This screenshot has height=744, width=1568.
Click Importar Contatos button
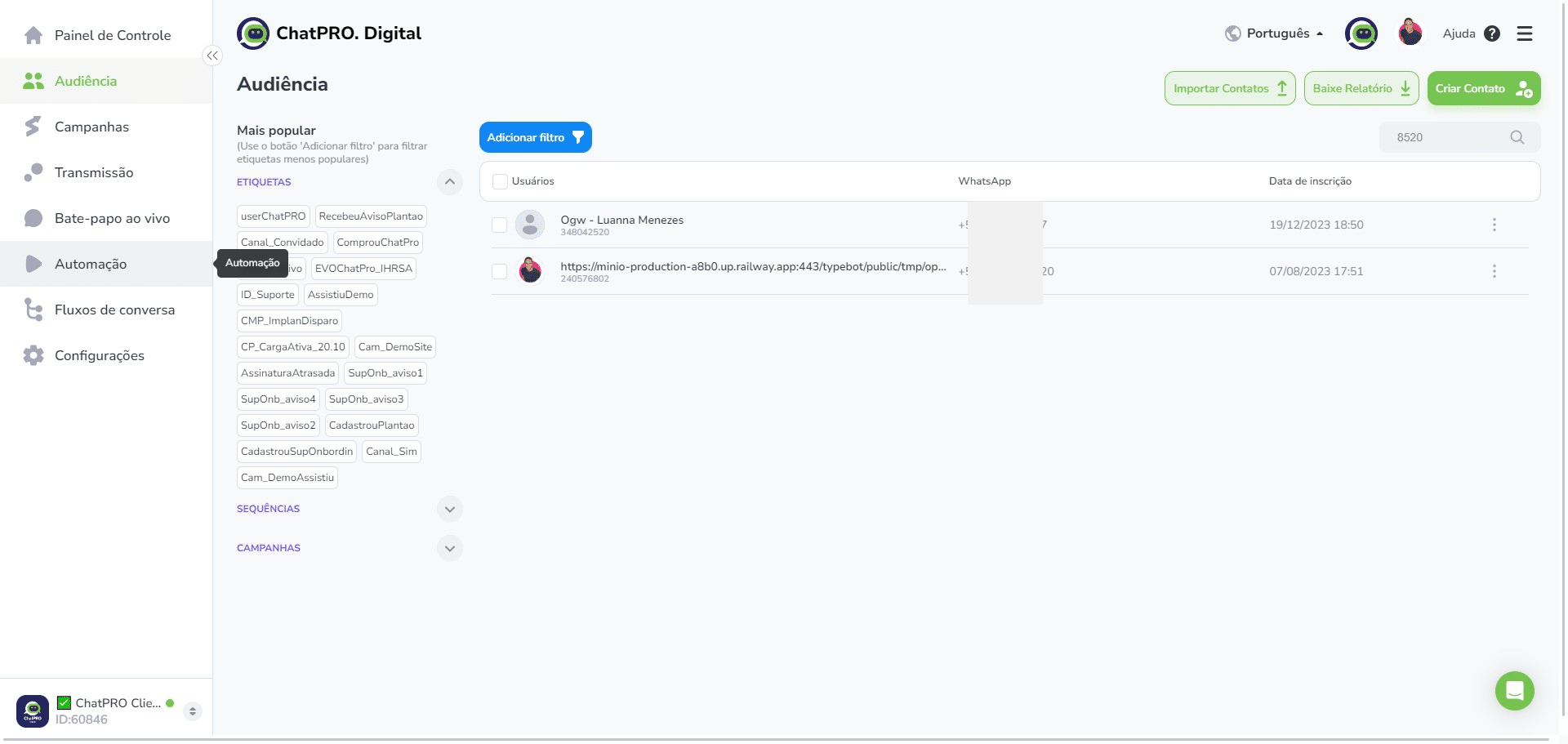click(x=1230, y=88)
